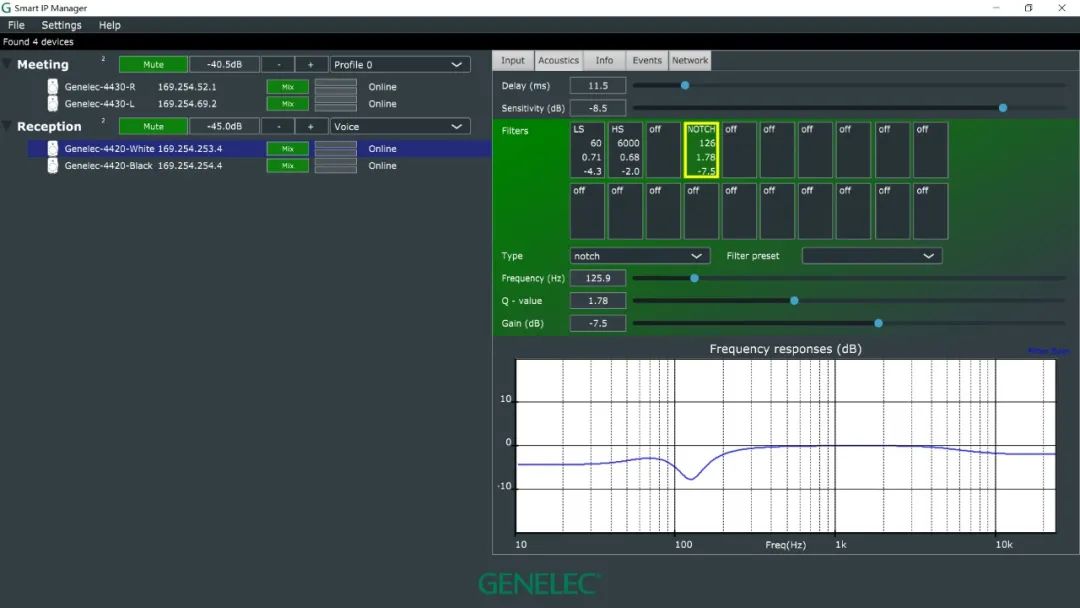Image resolution: width=1080 pixels, height=608 pixels.
Task: Switch to the Input tab
Action: coord(512,61)
